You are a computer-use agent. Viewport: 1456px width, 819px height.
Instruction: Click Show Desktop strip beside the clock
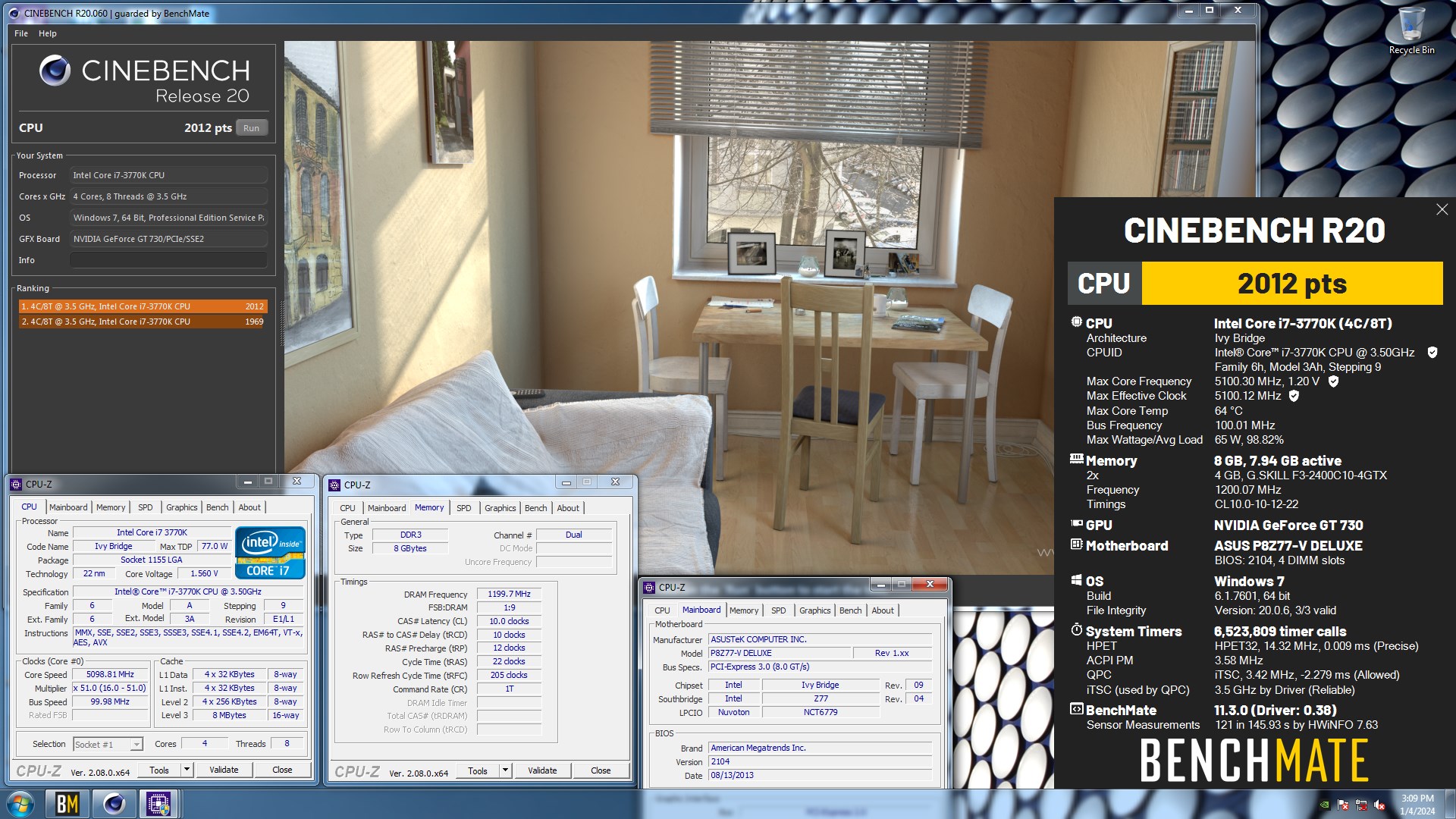[1450, 805]
